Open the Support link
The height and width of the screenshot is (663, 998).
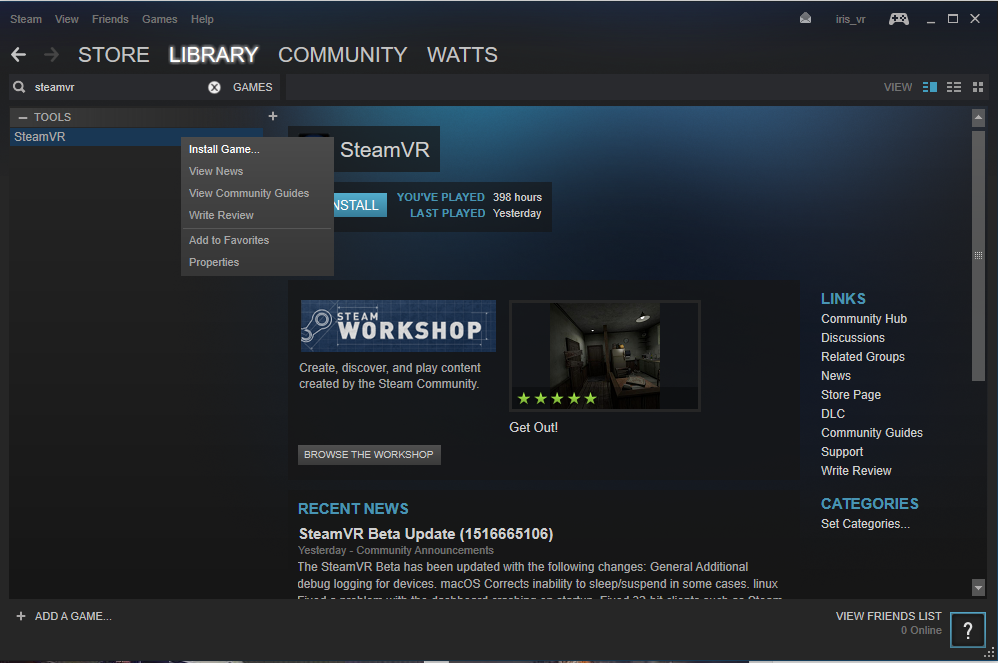842,452
